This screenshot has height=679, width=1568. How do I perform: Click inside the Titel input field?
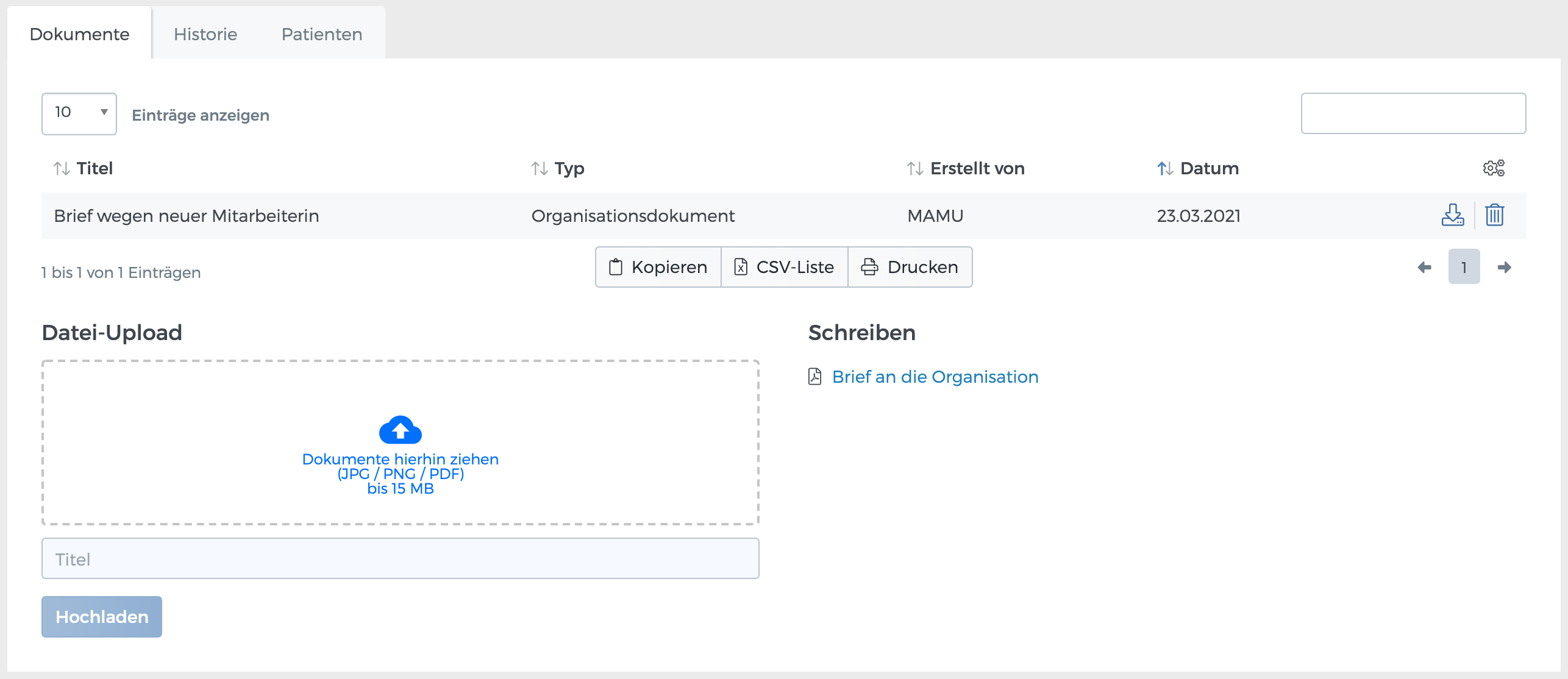coord(401,558)
